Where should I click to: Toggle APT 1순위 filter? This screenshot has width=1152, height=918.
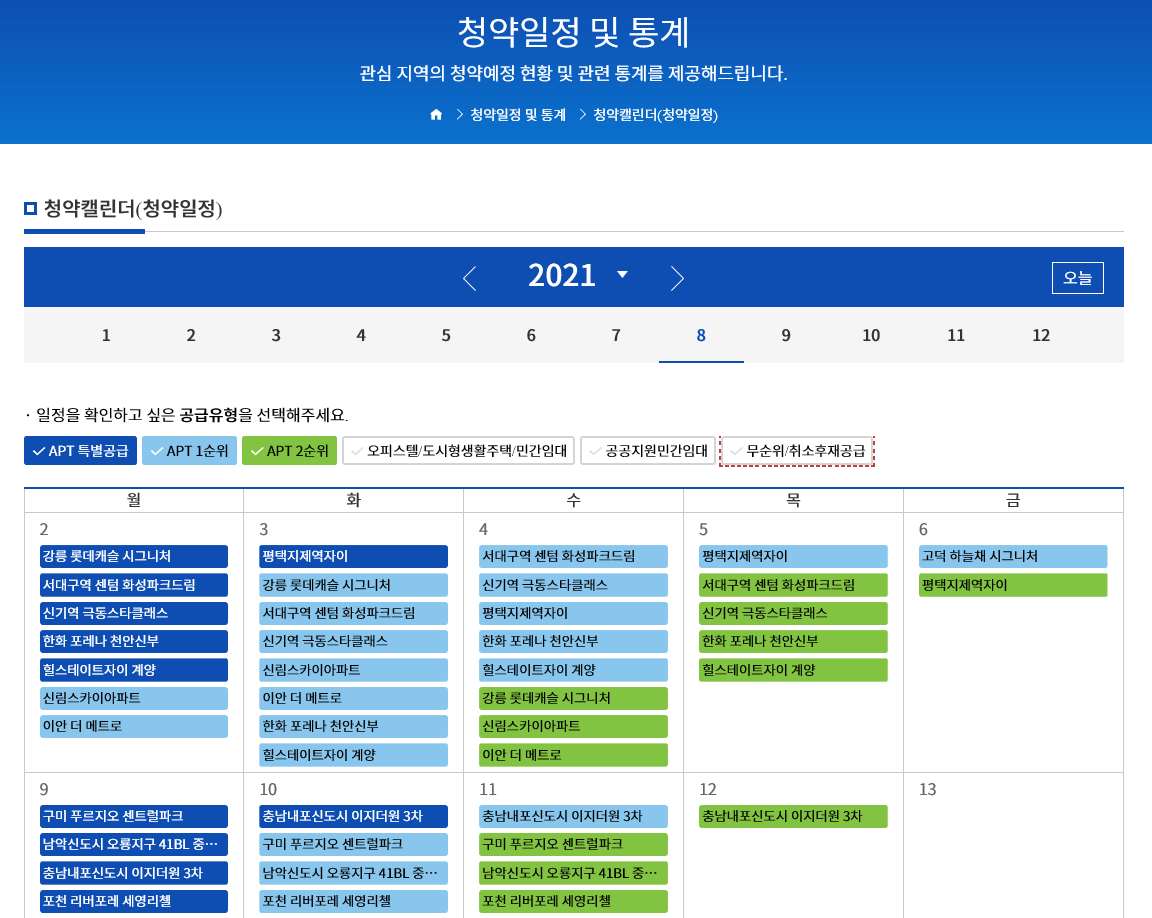tap(190, 451)
